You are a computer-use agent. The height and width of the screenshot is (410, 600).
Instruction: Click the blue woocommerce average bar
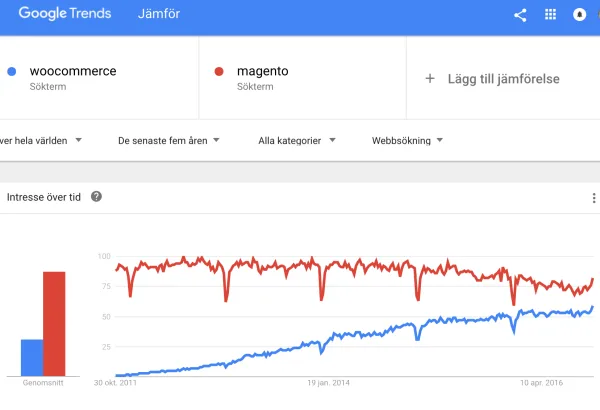tap(32, 358)
